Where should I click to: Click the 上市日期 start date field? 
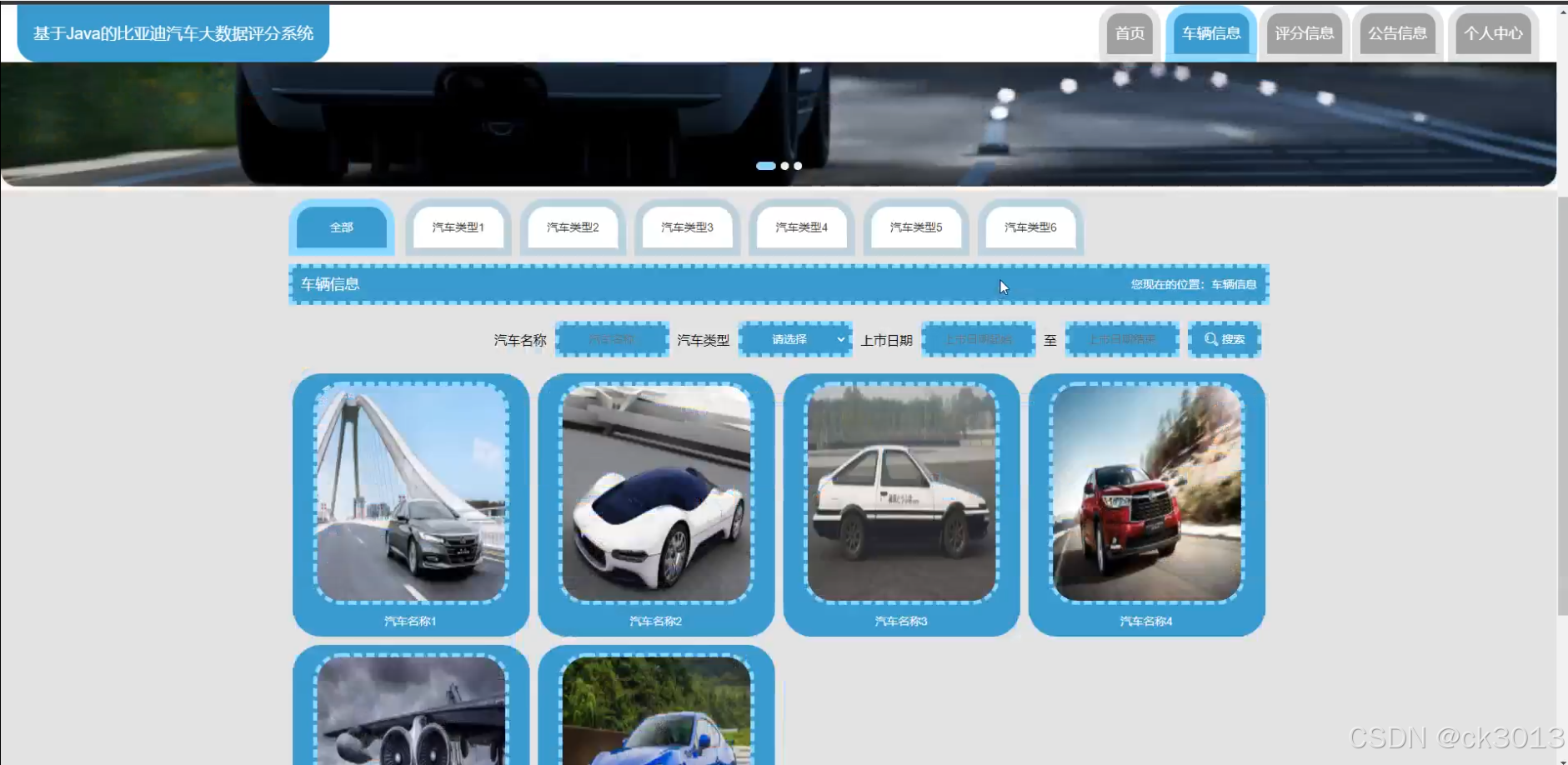[979, 339]
